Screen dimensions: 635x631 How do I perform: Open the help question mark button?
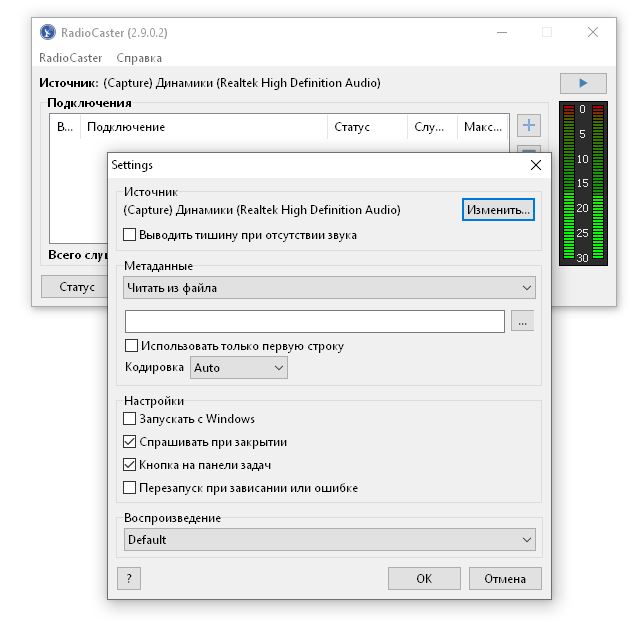pyautogui.click(x=129, y=578)
